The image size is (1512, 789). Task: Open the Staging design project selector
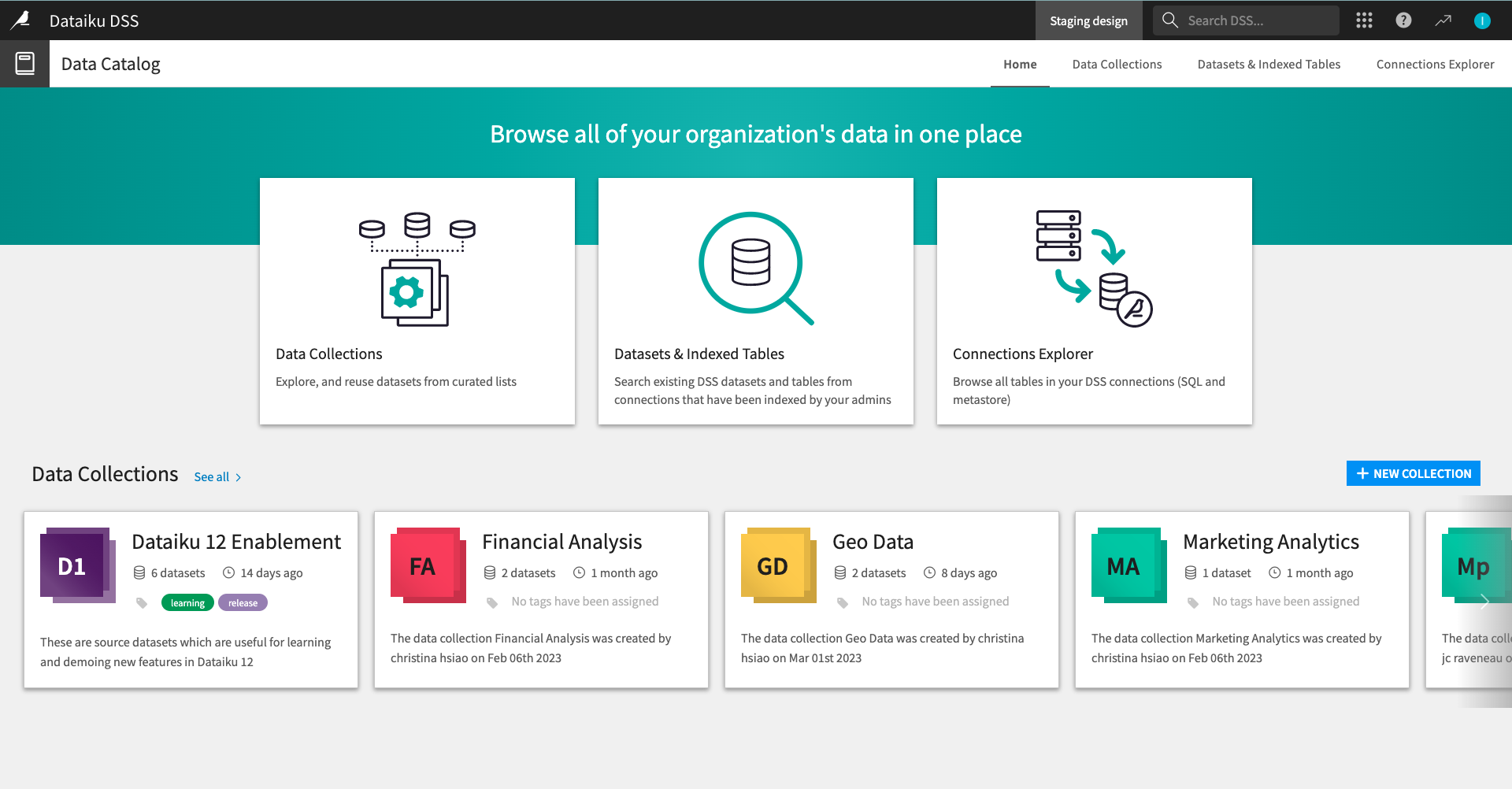click(x=1088, y=20)
